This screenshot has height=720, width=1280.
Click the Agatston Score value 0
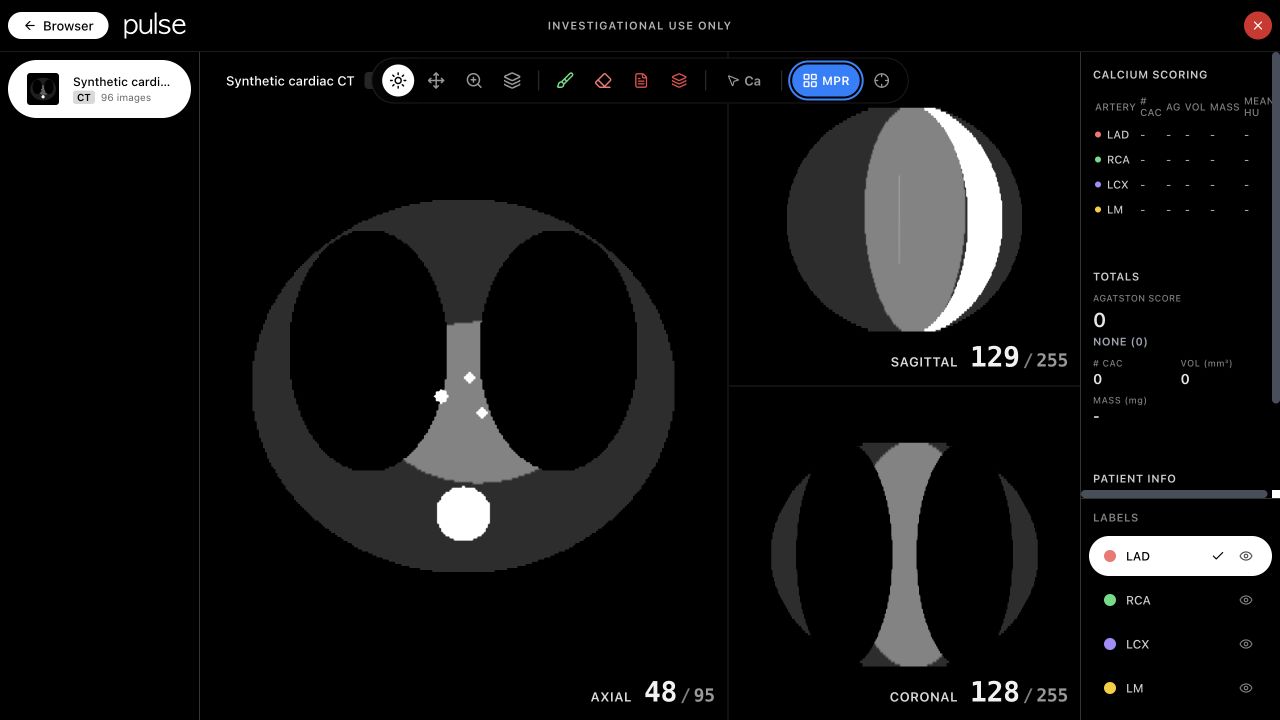pos(1100,320)
